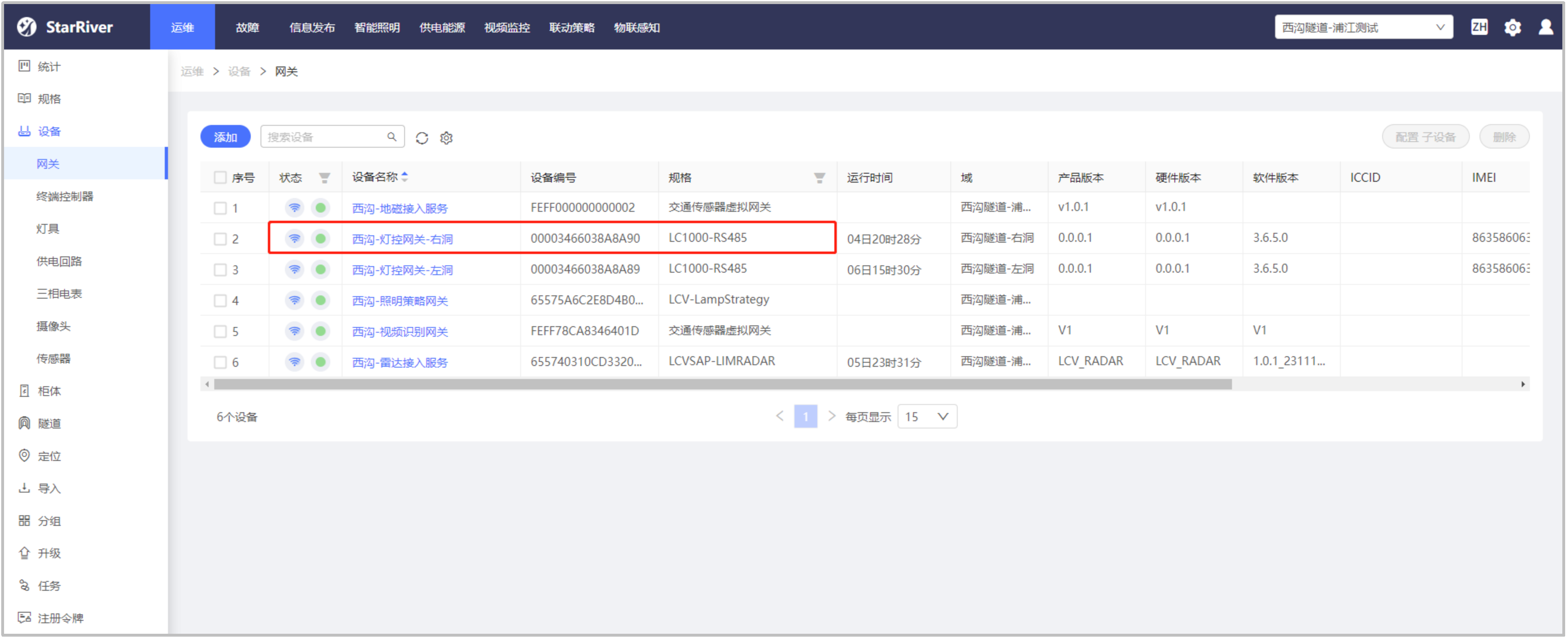Click green status dot for 西沟-雷达接入服务
The height and width of the screenshot is (637, 1568).
pos(320,362)
